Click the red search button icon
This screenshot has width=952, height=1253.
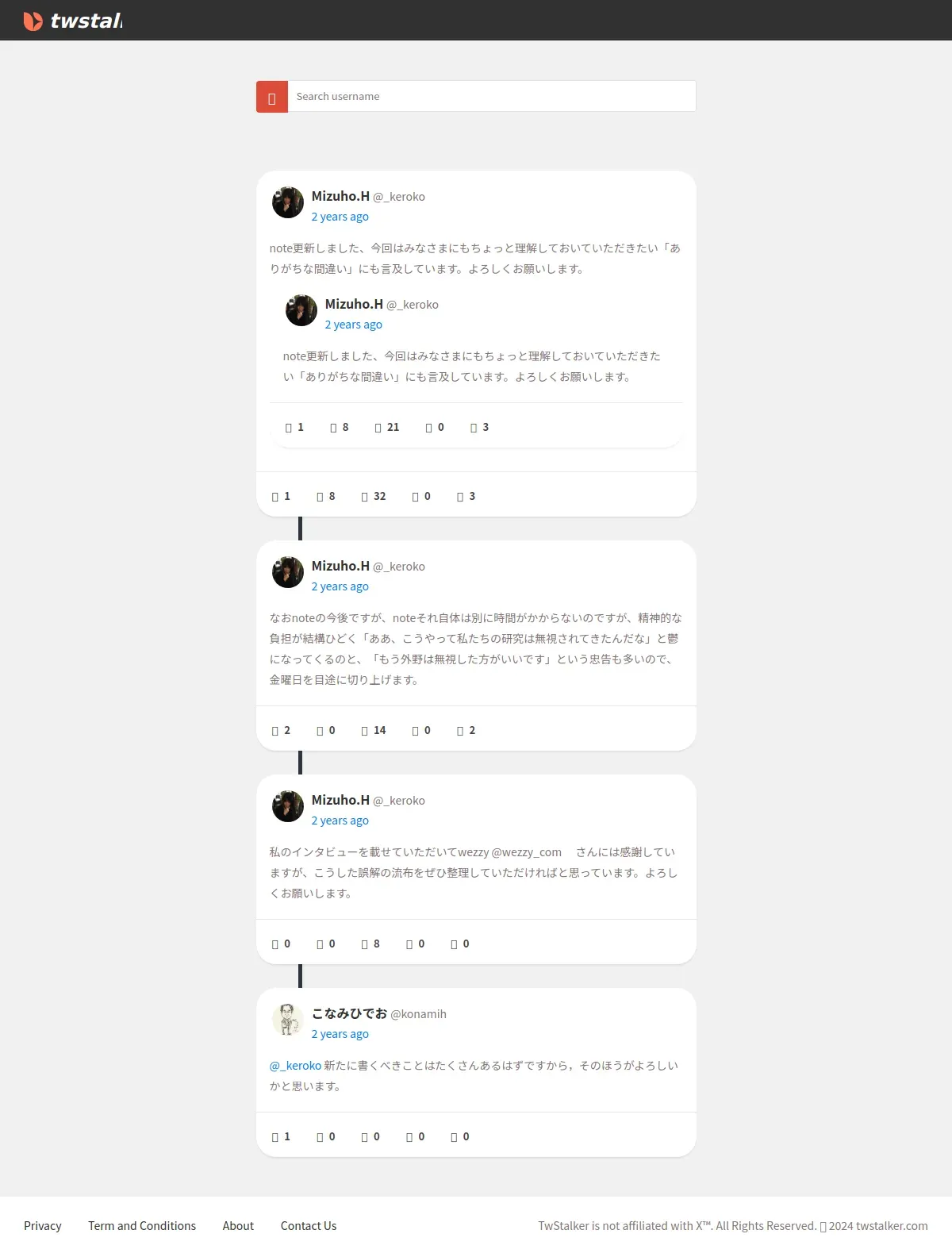tap(272, 97)
